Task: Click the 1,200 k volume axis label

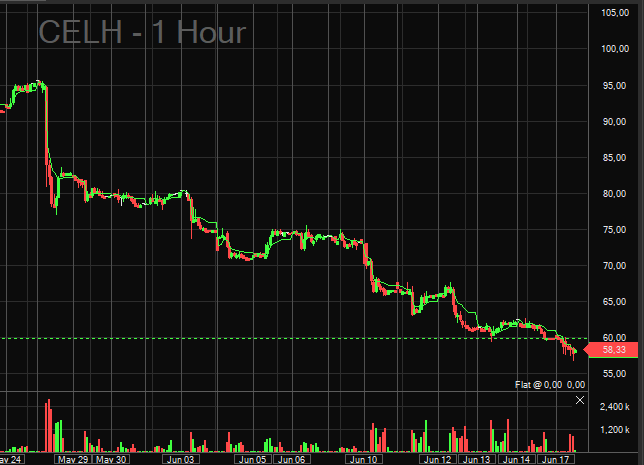Action: 614,430
